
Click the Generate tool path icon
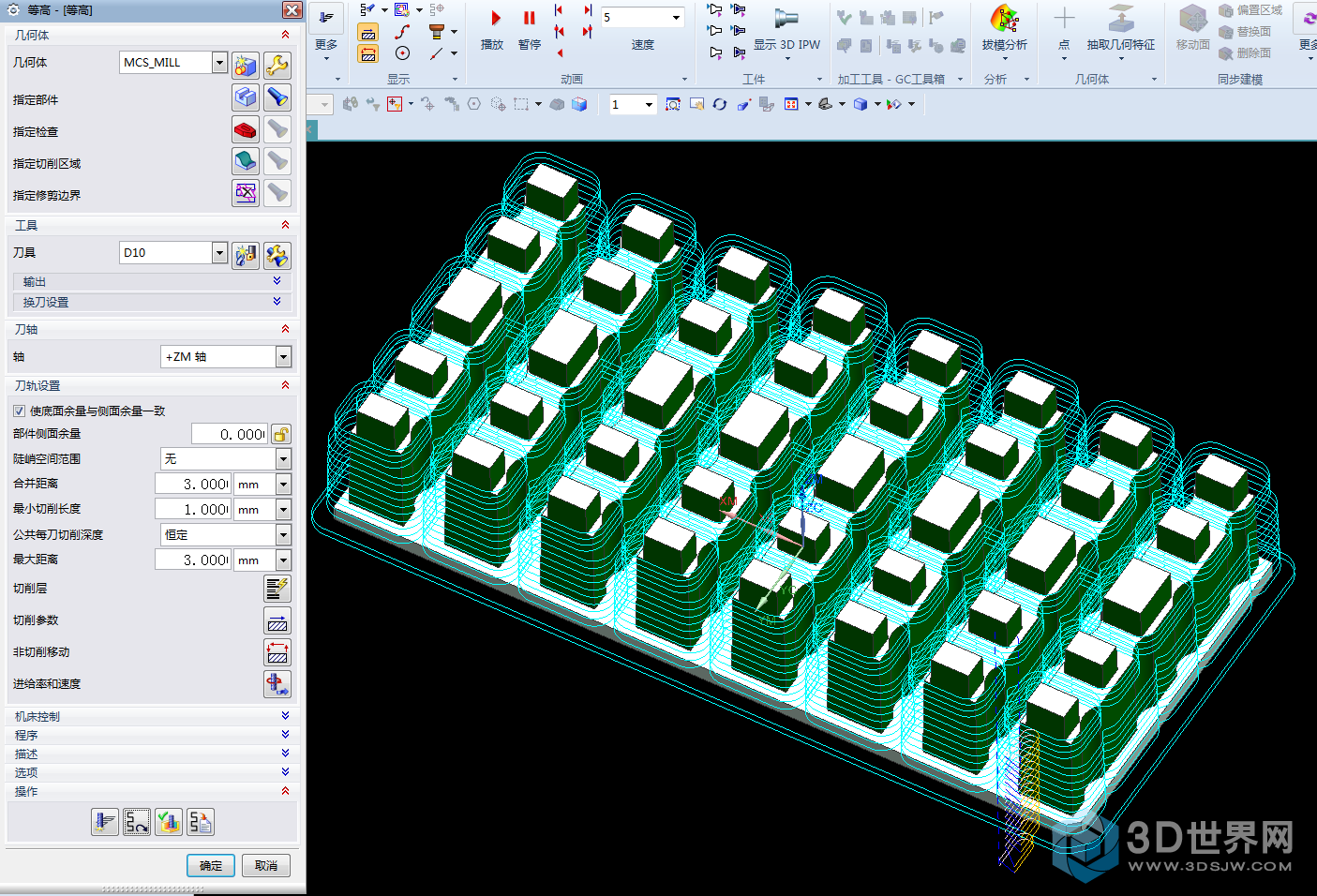pyautogui.click(x=105, y=822)
